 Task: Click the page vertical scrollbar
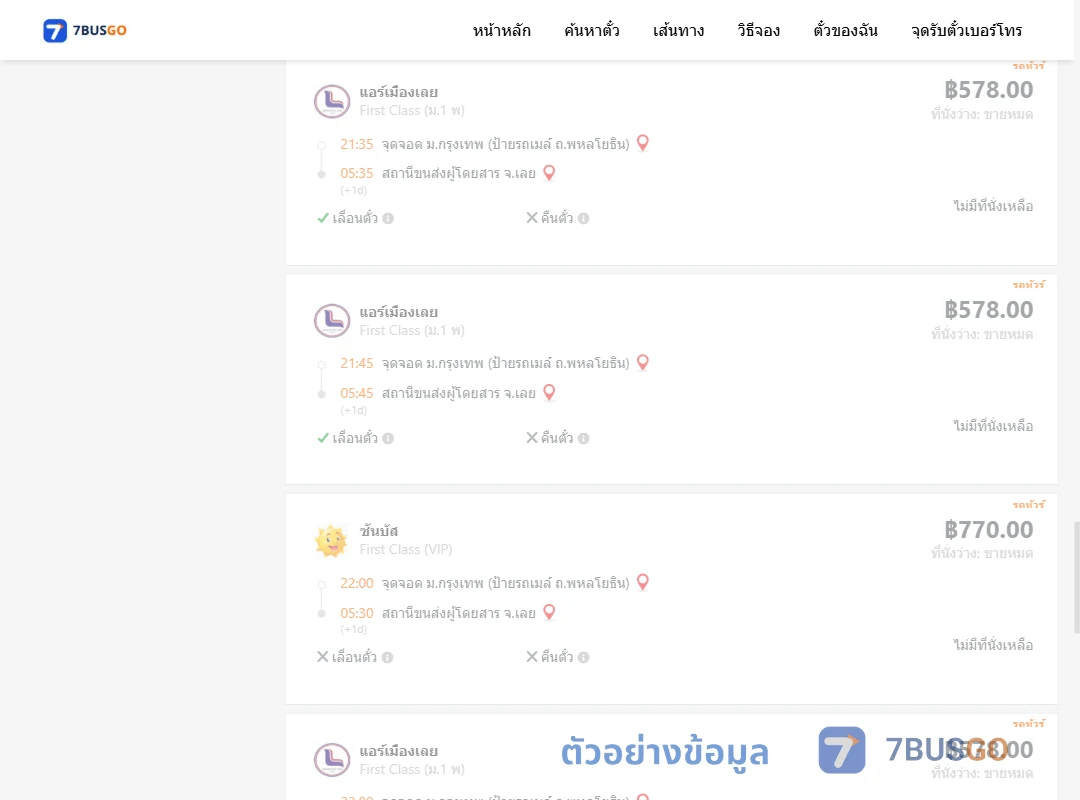(x=1077, y=577)
